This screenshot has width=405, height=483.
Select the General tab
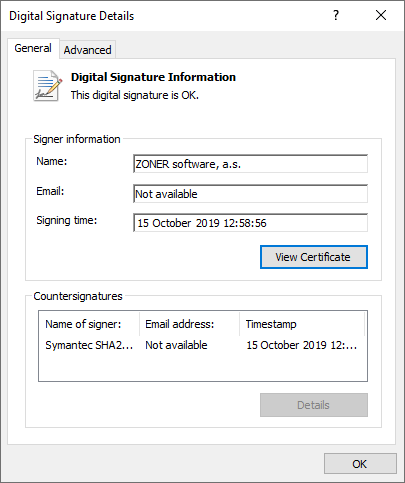click(33, 48)
